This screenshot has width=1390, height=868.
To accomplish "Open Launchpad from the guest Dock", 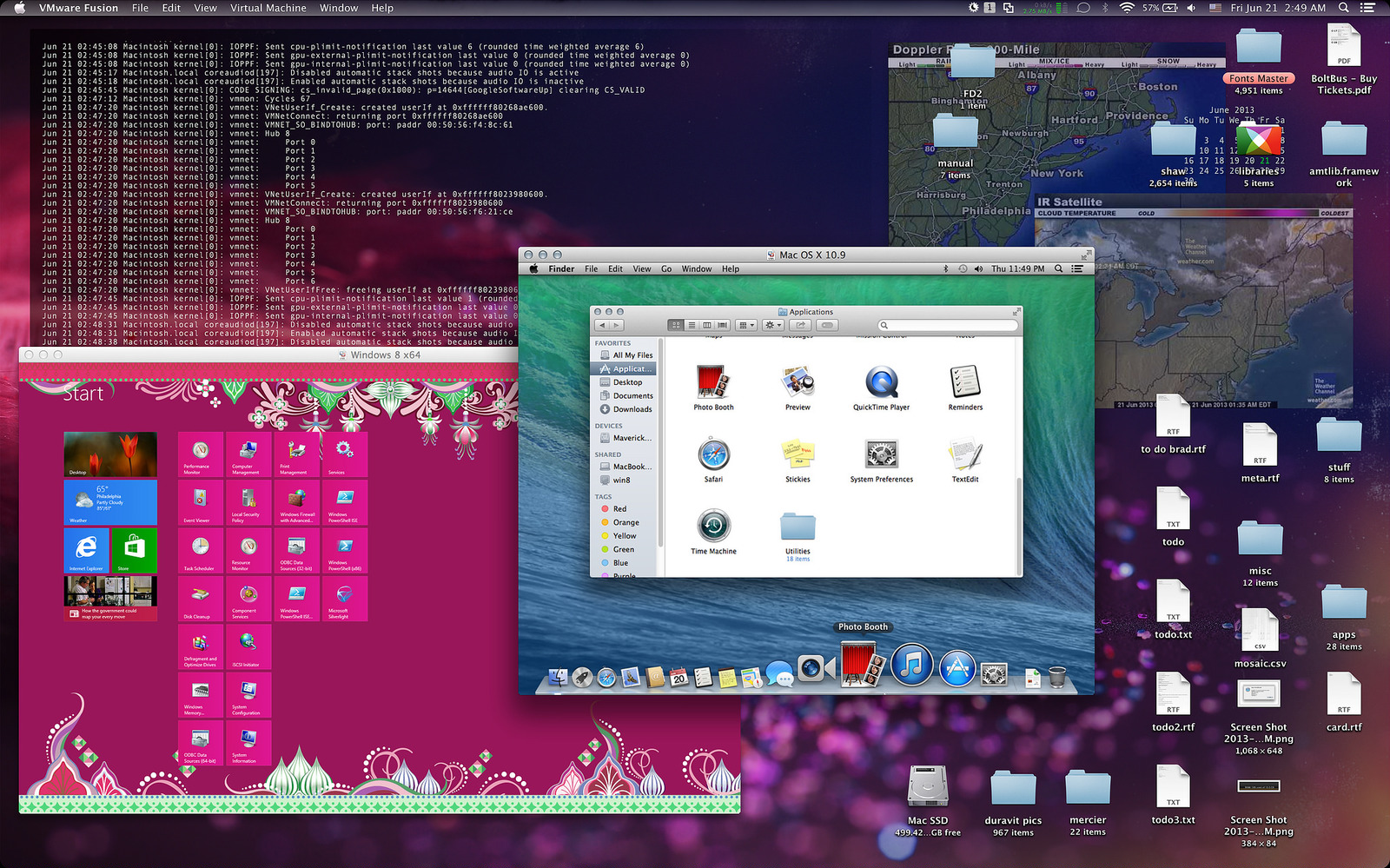I will point(583,678).
